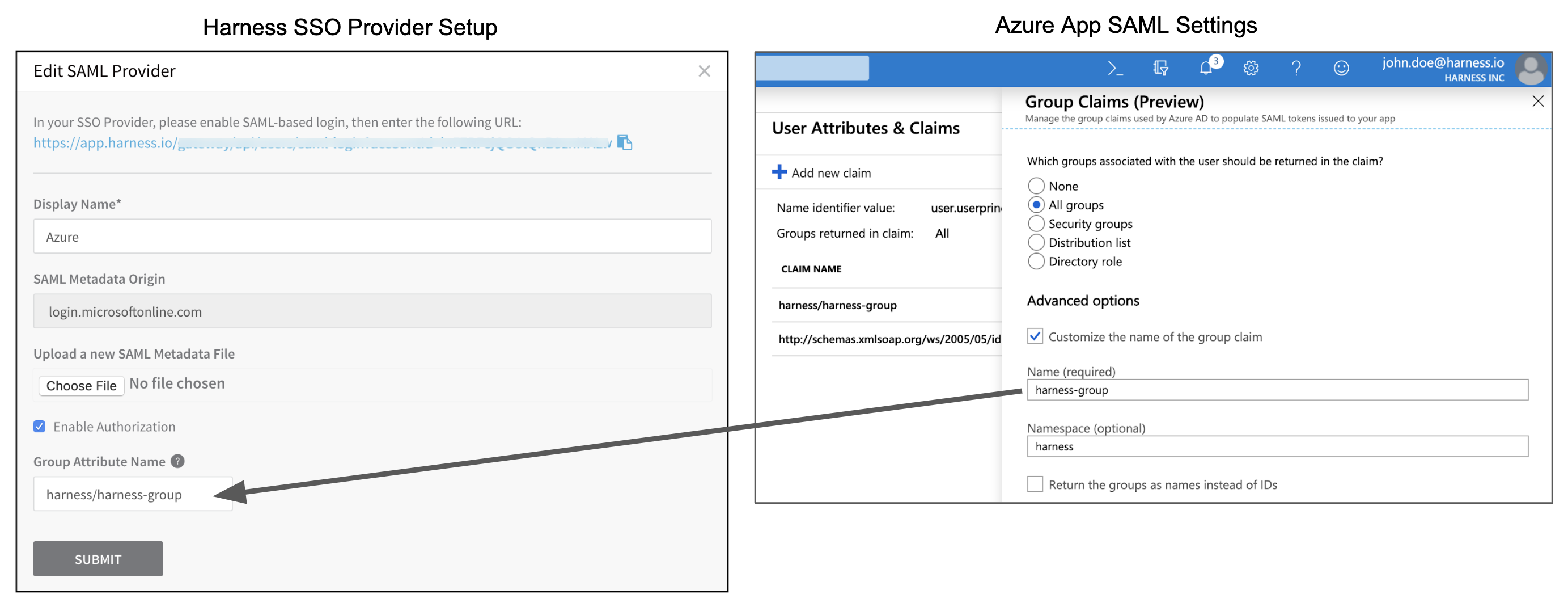Screen dimensions: 1568x607
Task: Click the CLAIM NAME column header
Action: 811,268
